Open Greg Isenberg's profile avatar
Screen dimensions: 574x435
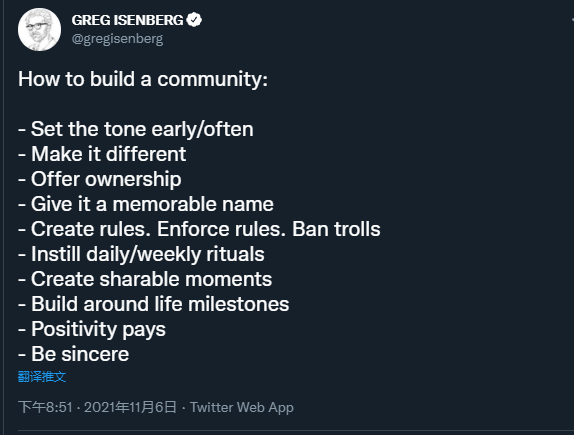coord(39,29)
